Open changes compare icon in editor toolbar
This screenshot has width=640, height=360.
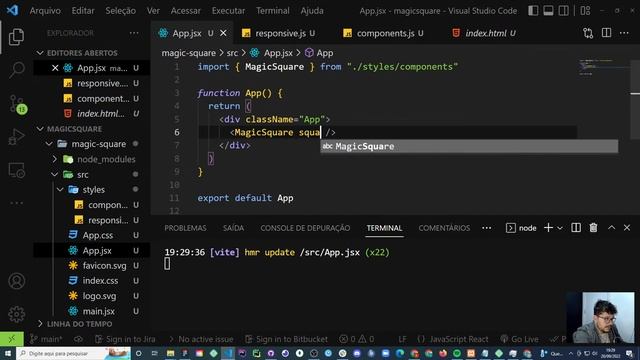(x=588, y=33)
